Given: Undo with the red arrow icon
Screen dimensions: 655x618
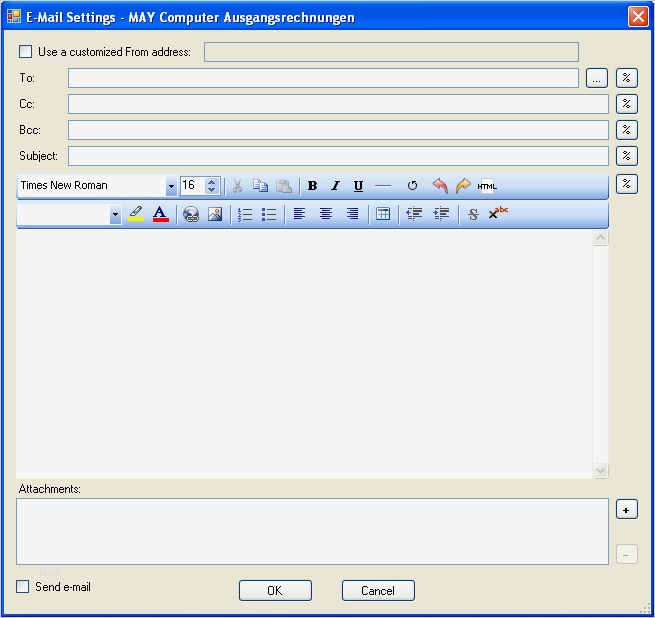Looking at the screenshot, I should [x=440, y=186].
